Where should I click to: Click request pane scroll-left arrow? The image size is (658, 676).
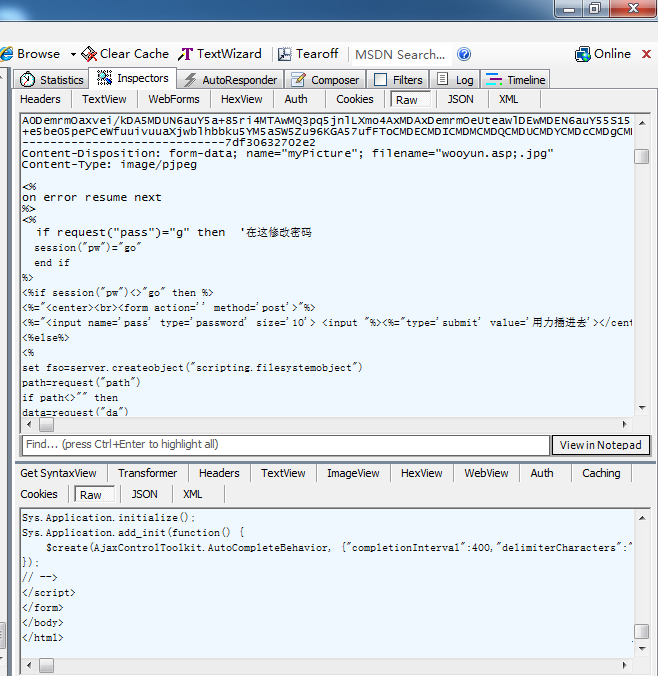tap(29, 425)
